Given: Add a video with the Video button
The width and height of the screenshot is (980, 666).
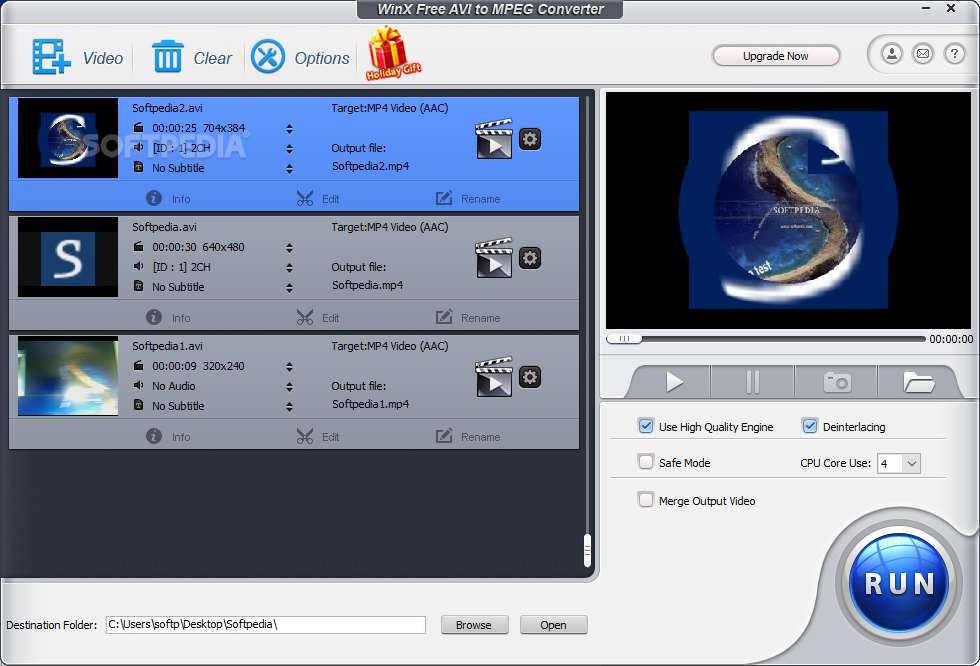Looking at the screenshot, I should click(78, 57).
